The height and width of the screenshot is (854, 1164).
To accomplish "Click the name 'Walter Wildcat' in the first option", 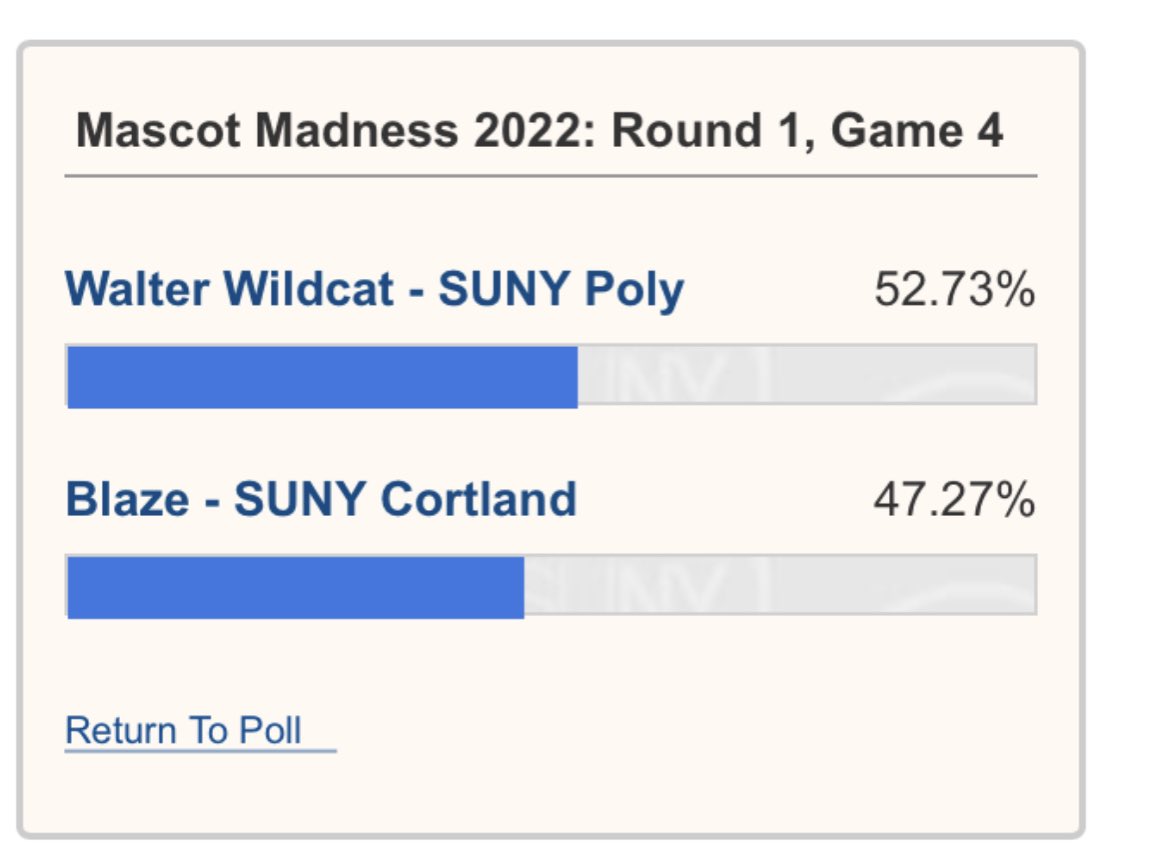I will click(229, 289).
